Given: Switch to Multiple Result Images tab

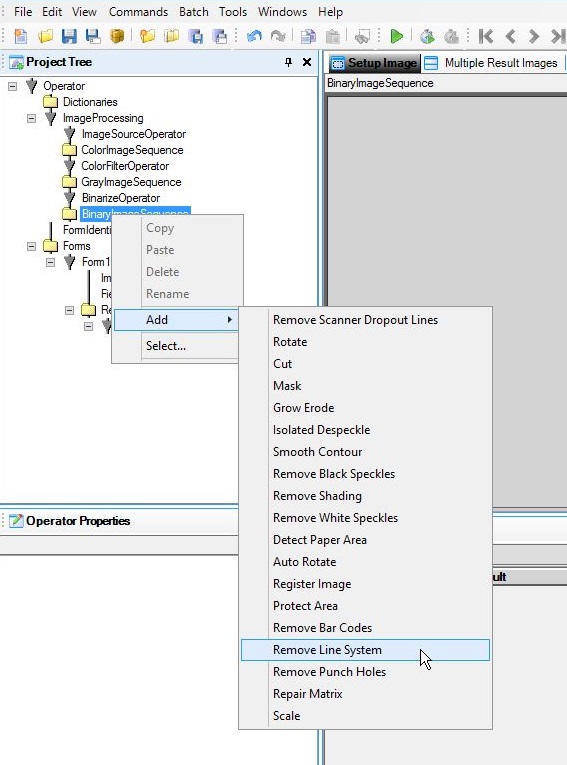Looking at the screenshot, I should tap(492, 63).
